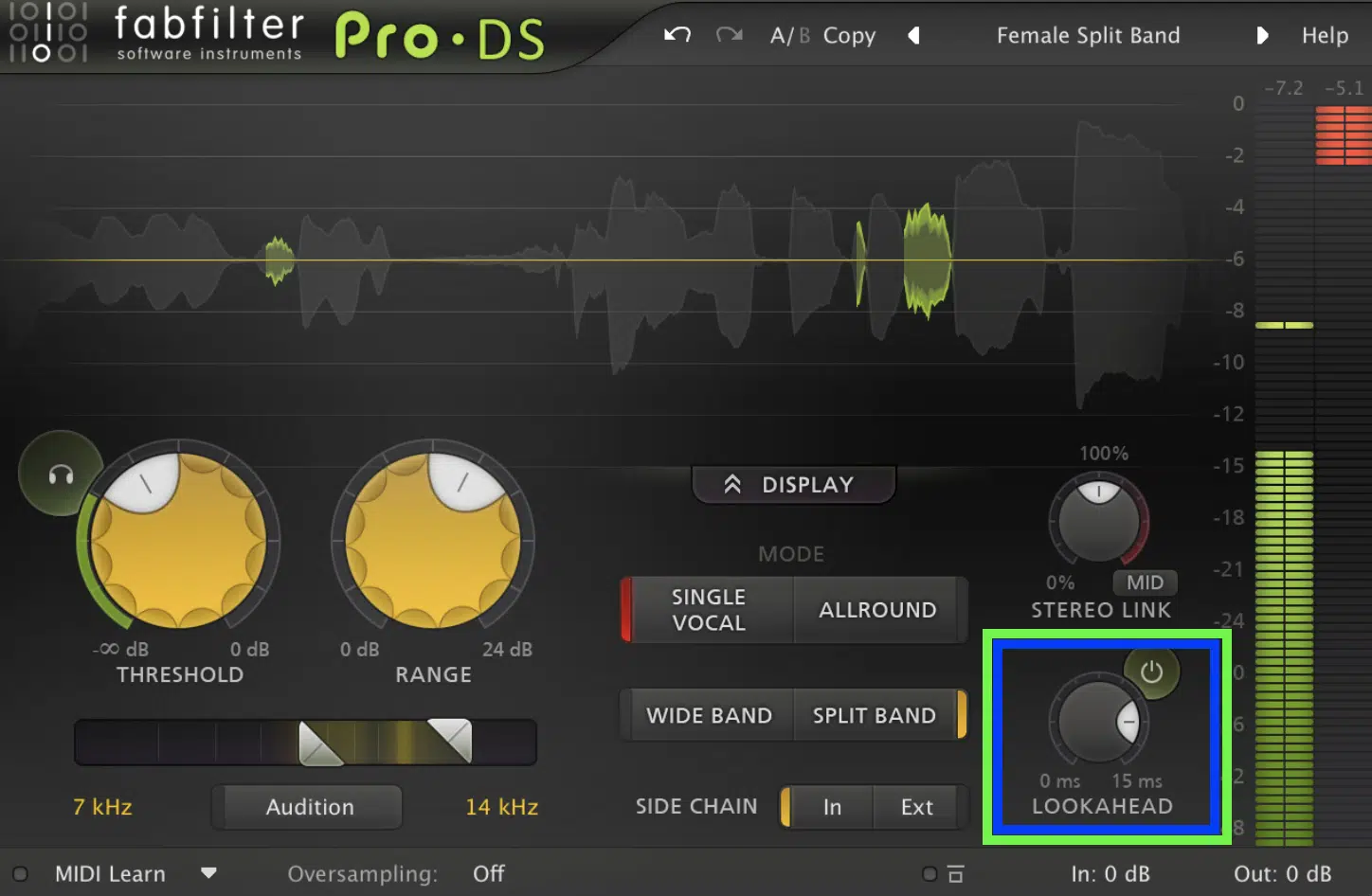The image size is (1372, 896).
Task: Click the -5.1 peak level readout
Action: [1344, 88]
